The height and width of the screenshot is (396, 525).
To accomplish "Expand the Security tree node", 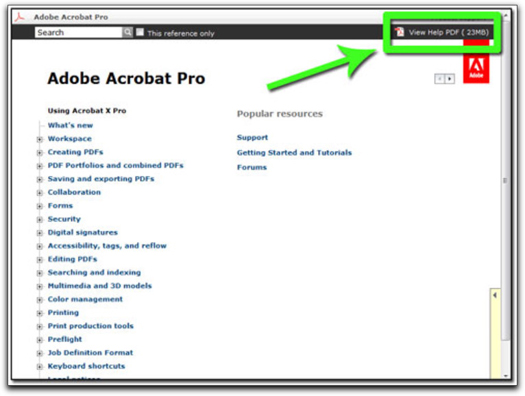I will pyautogui.click(x=40, y=220).
